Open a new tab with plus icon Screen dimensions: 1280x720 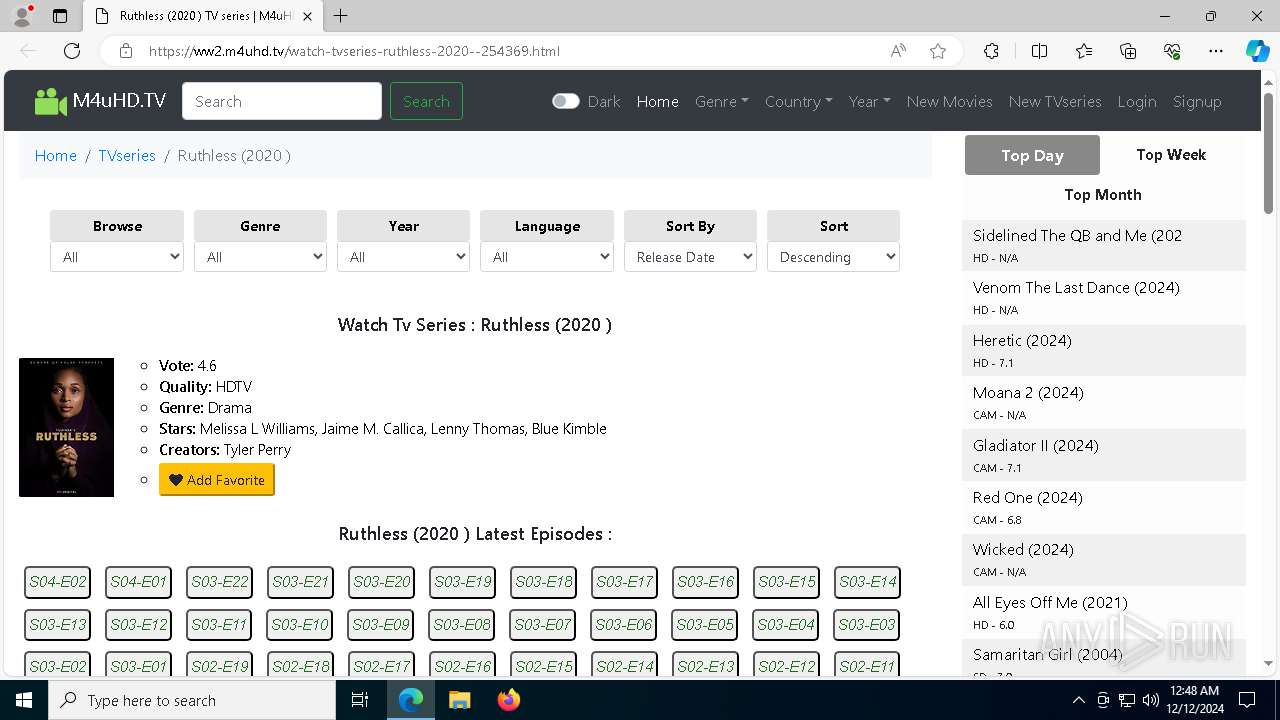pos(341,16)
